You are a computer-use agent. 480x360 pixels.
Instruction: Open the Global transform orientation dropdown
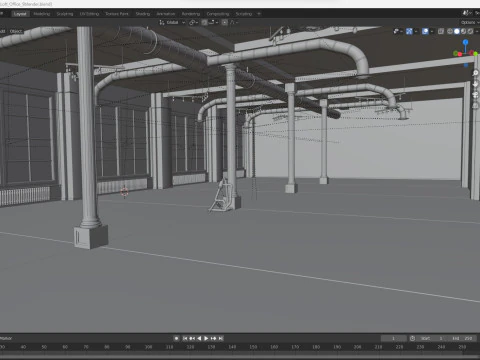coord(172,22)
